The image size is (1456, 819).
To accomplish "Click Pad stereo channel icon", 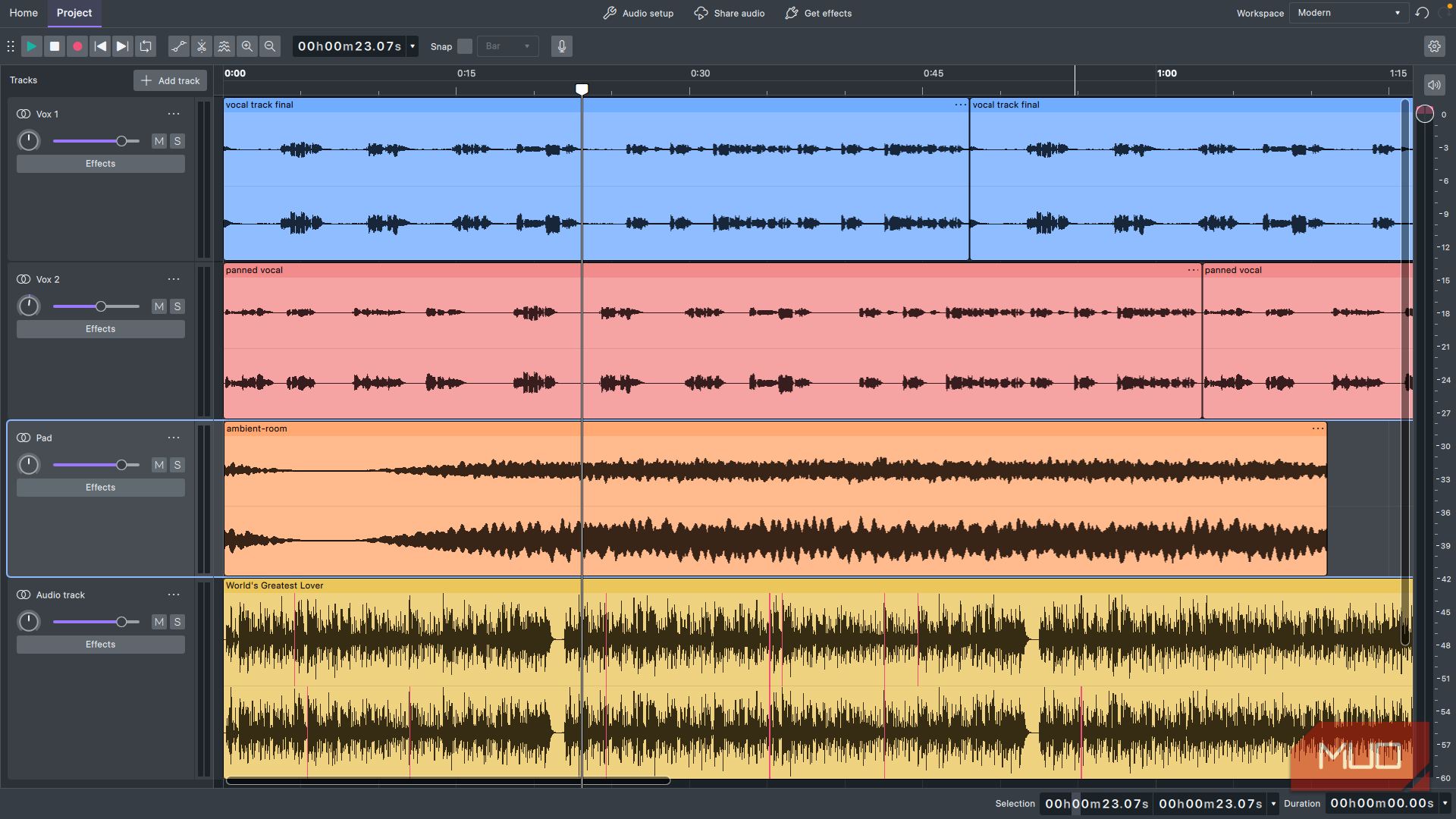I will pyautogui.click(x=24, y=438).
